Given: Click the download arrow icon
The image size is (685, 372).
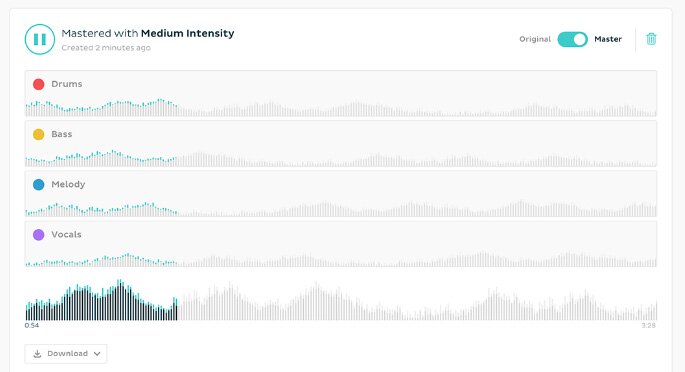Looking at the screenshot, I should (x=38, y=354).
